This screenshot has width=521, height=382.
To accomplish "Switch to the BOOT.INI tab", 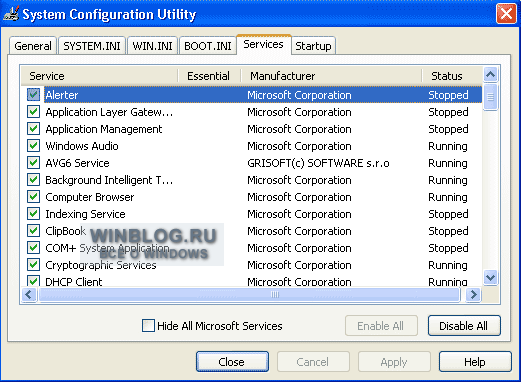I will (x=208, y=46).
